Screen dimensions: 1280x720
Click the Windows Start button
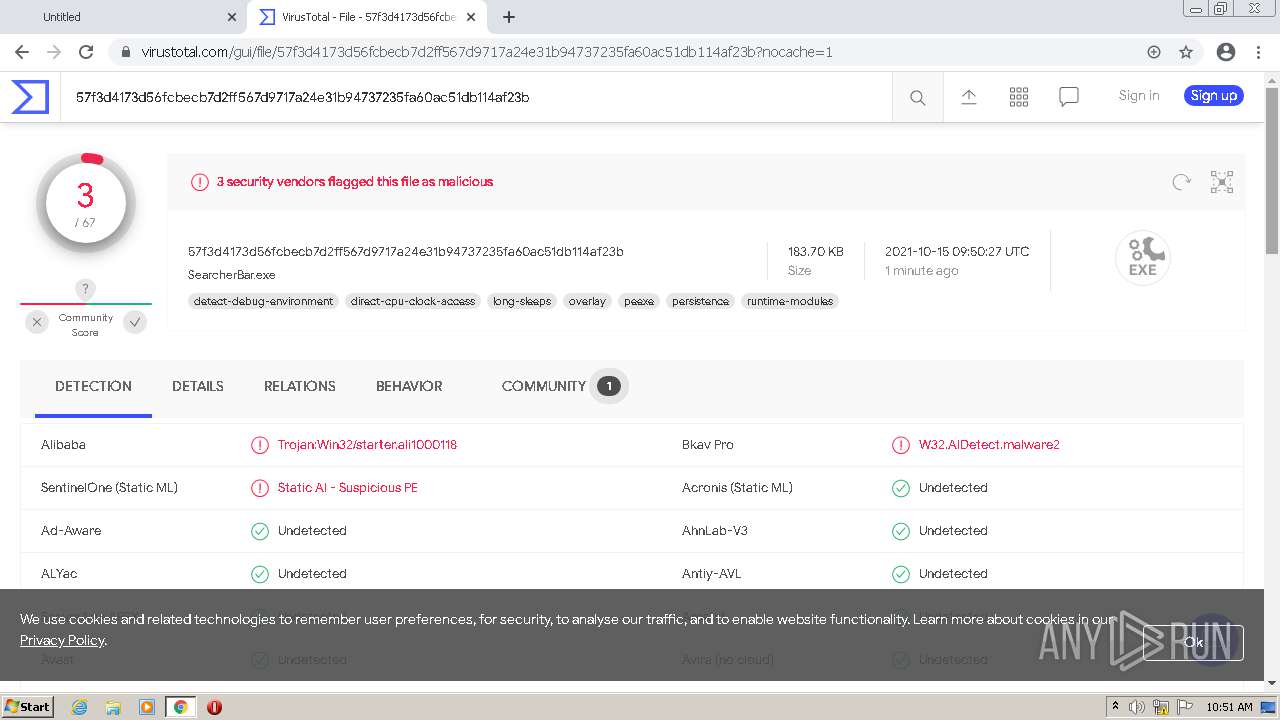(27, 707)
